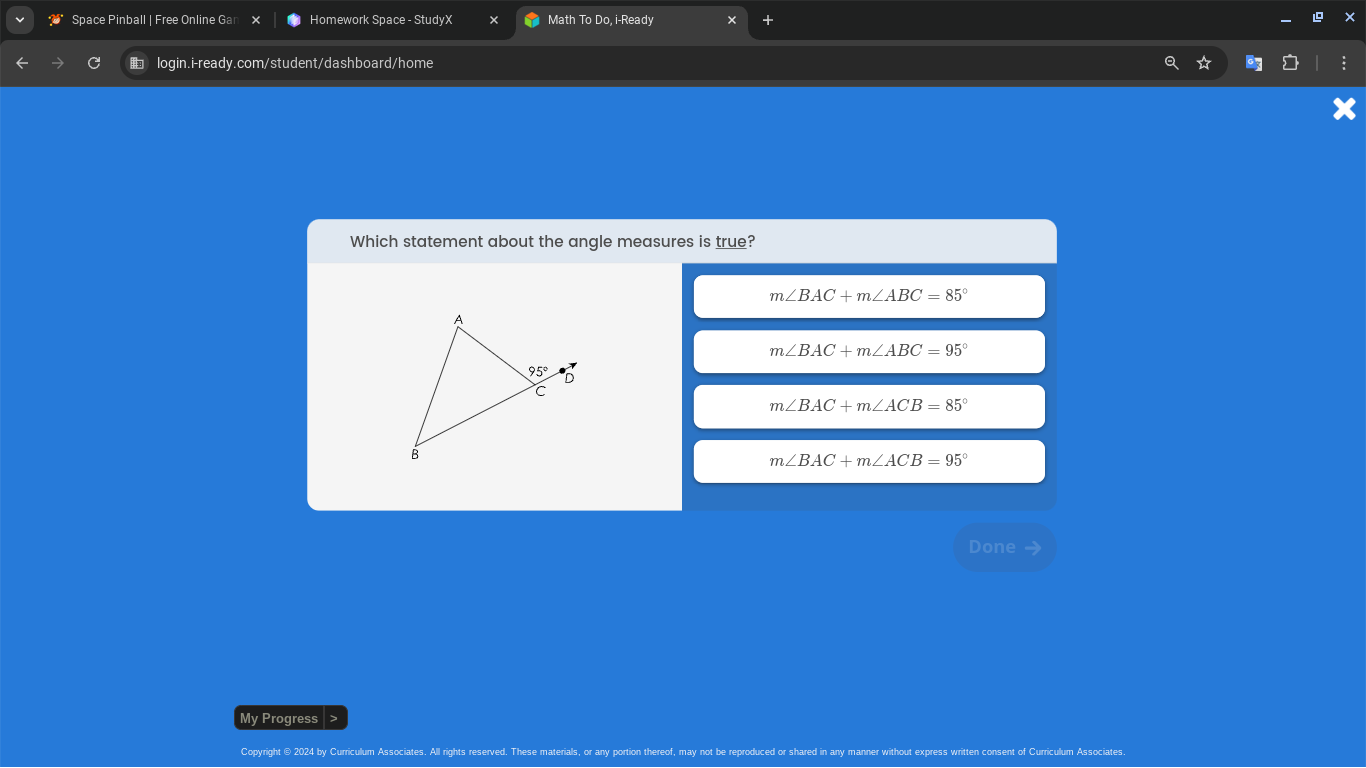Click the 95° angle label

point(538,371)
